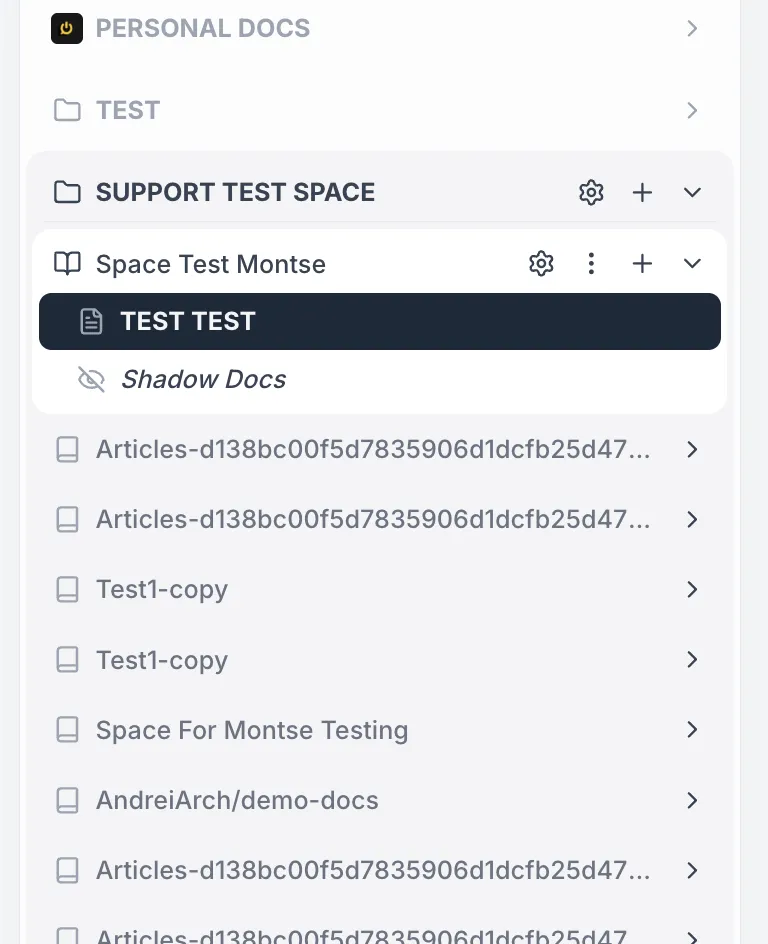Add new item to SUPPORT TEST SPACE

pyautogui.click(x=642, y=193)
